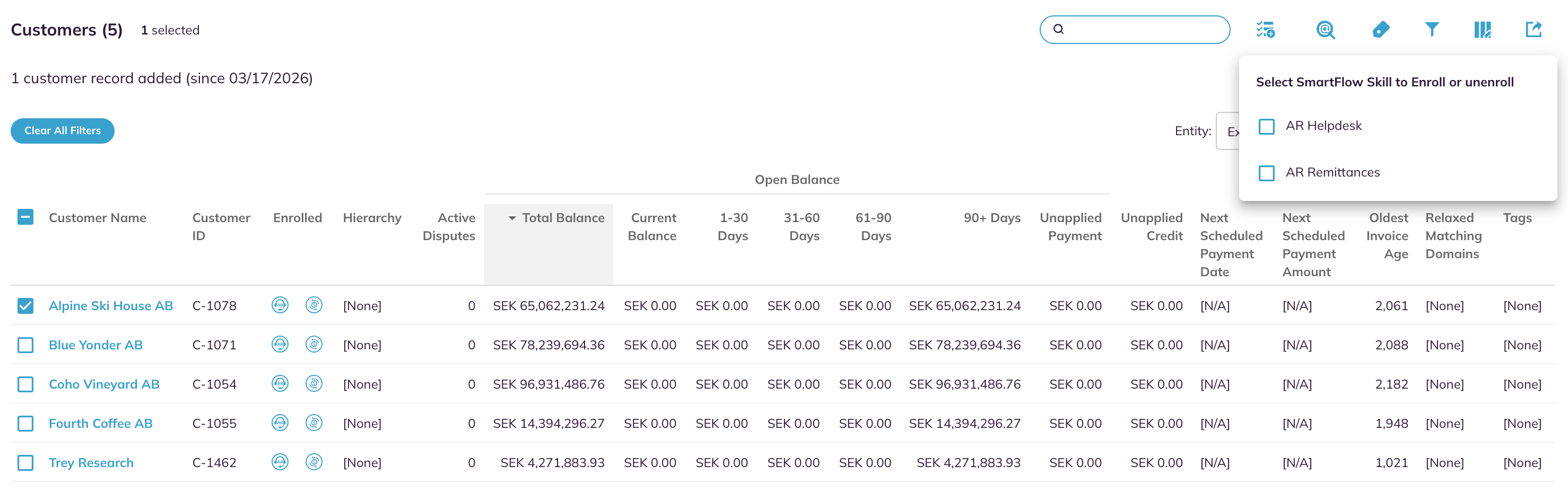
Task: Click the 31-60 Days column header
Action: (801, 226)
